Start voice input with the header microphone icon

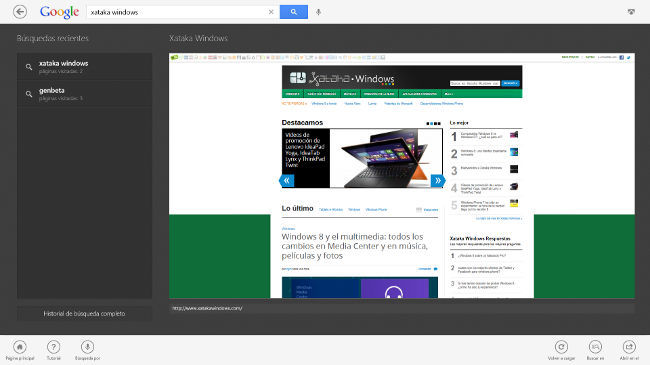tap(318, 12)
